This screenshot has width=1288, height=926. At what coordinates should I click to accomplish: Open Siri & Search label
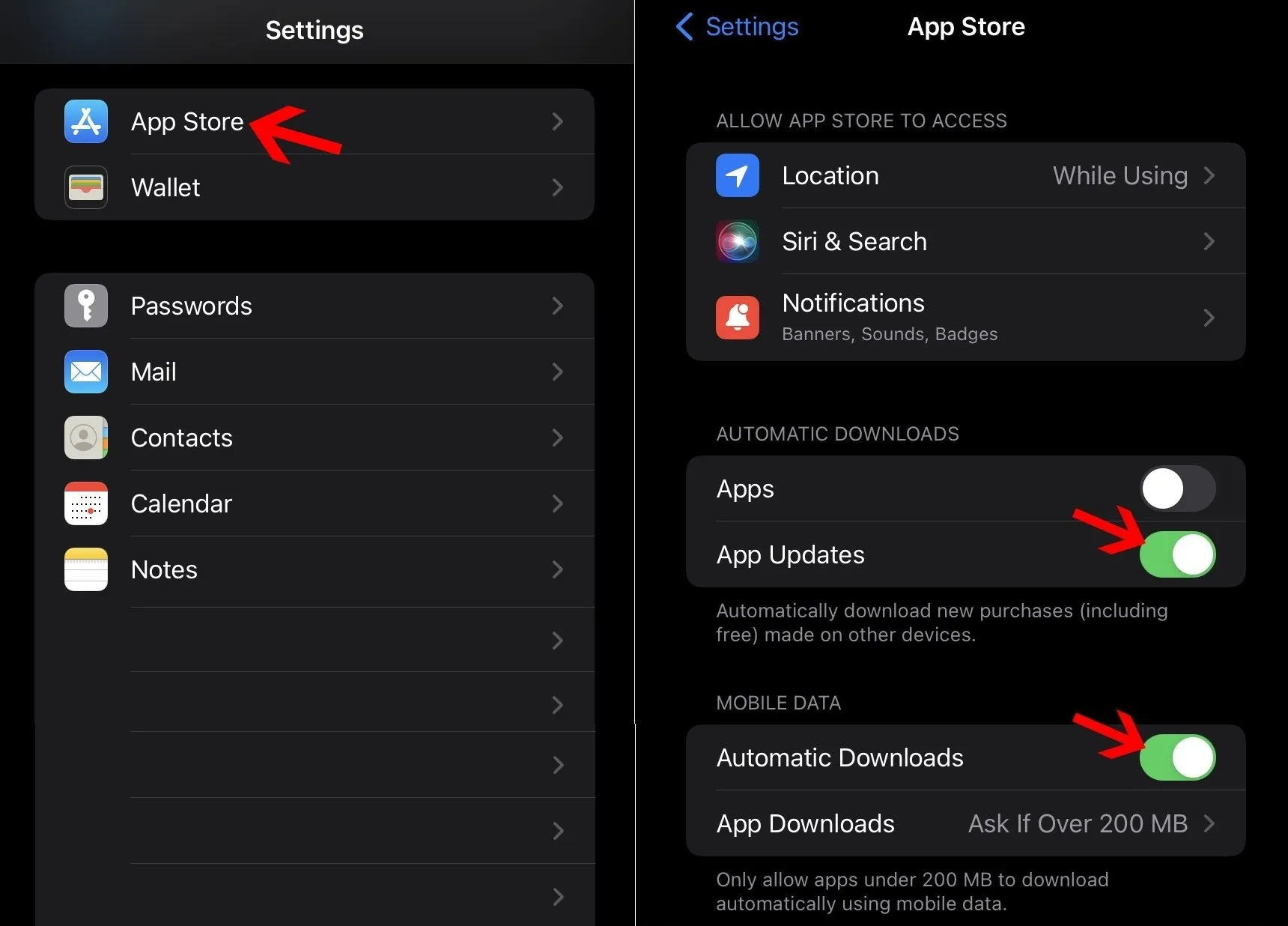tap(854, 241)
